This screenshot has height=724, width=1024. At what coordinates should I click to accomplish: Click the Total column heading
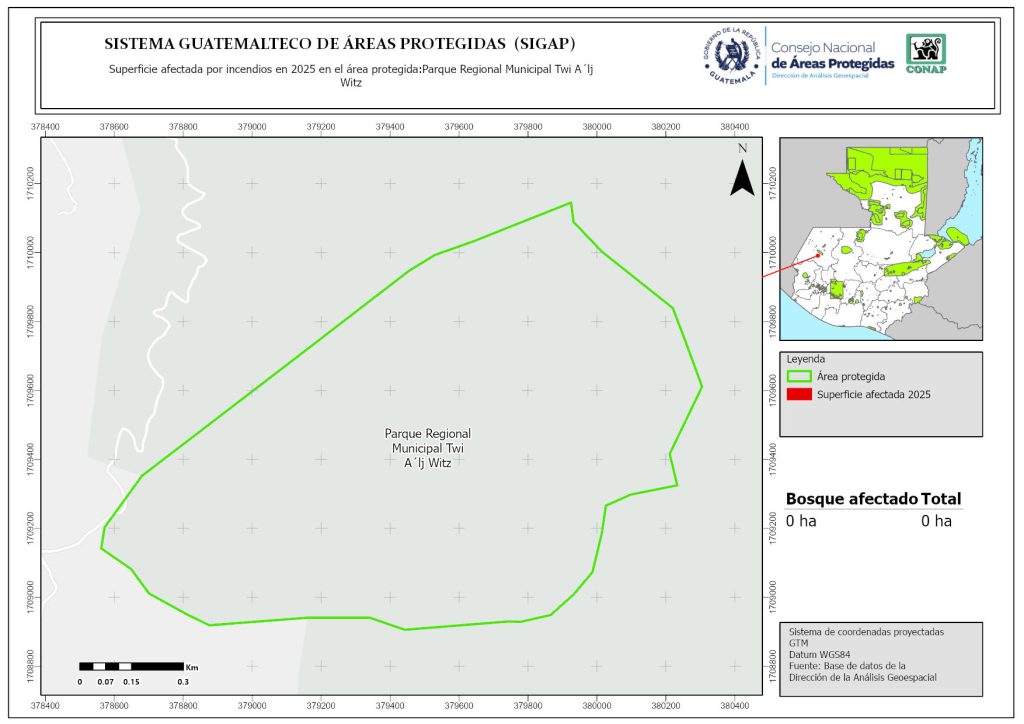[942, 499]
